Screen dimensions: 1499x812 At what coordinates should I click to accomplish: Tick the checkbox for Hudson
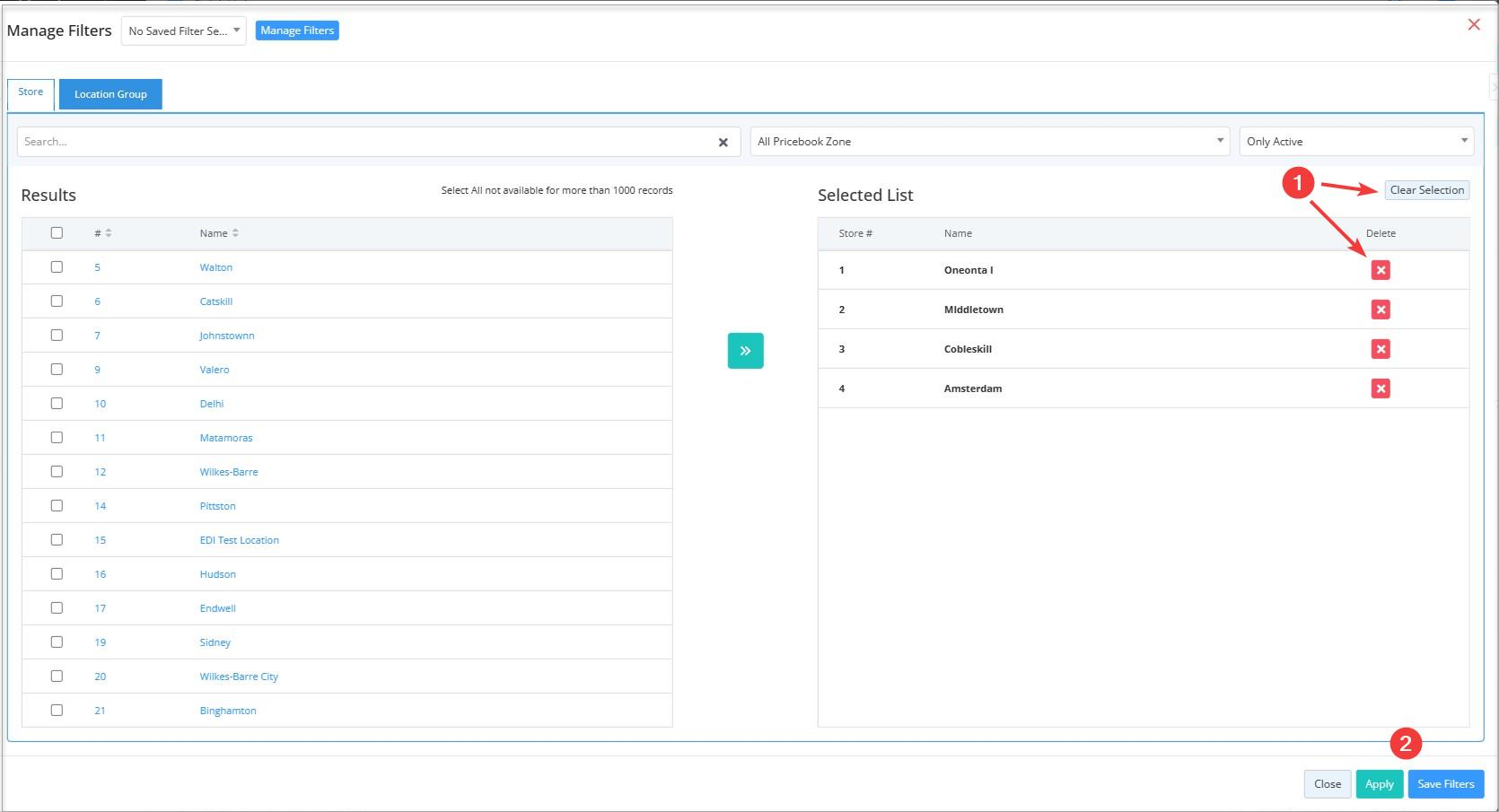click(57, 573)
